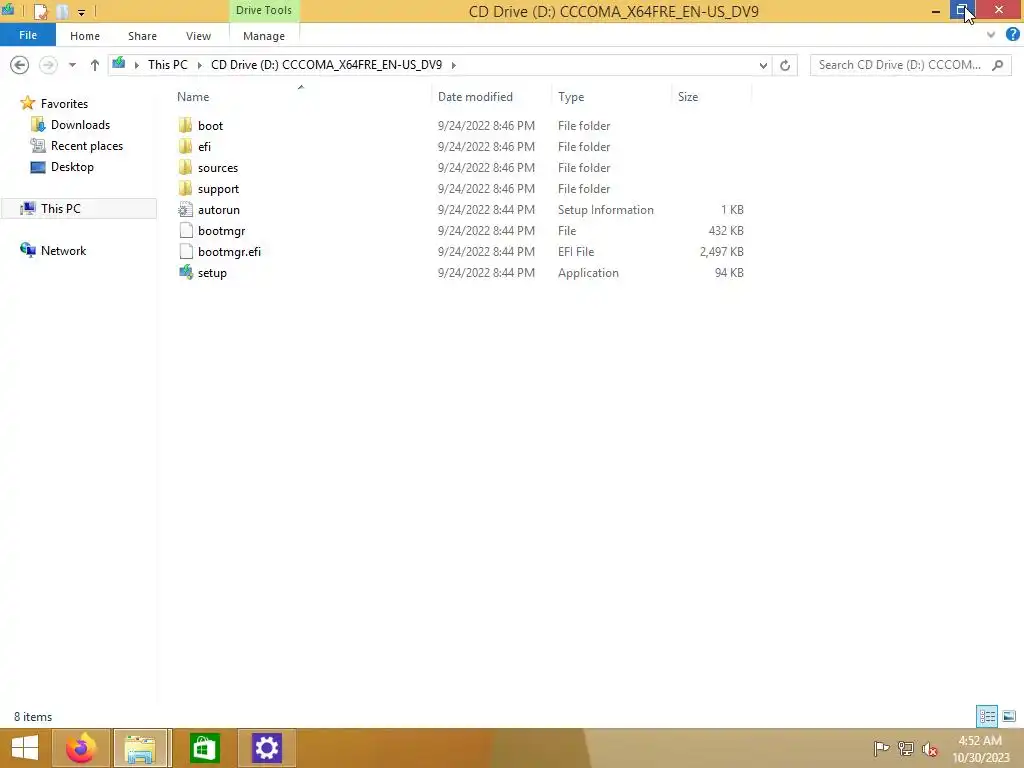This screenshot has width=1024, height=768.
Task: Refresh the folder view
Action: coord(785,65)
